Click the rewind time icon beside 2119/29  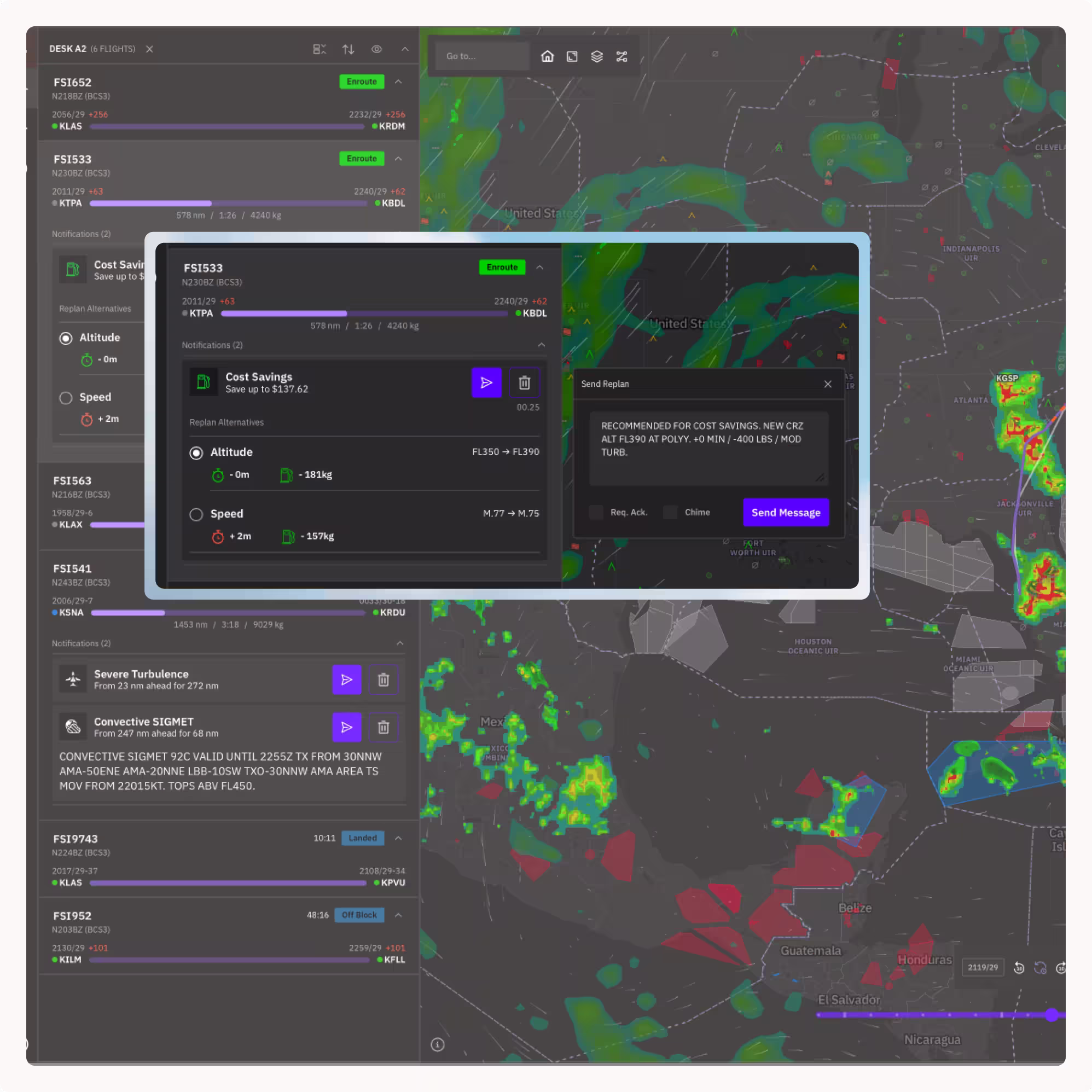tap(1019, 968)
